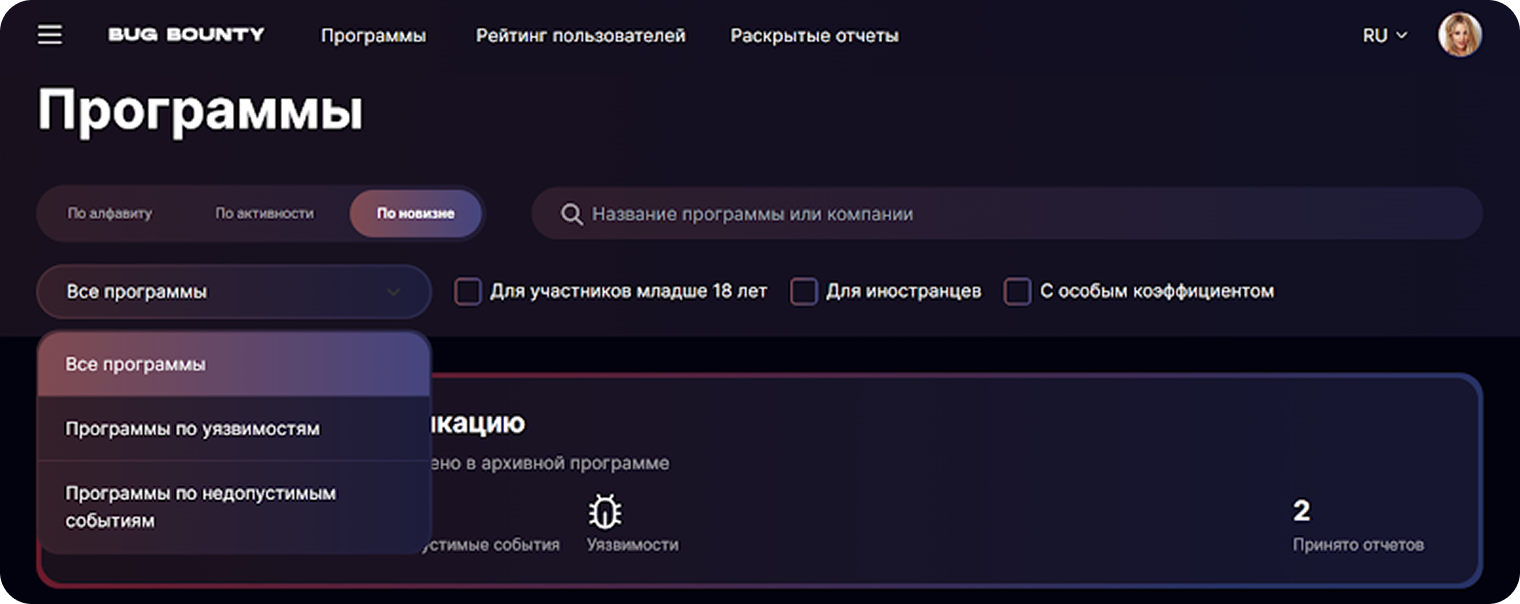This screenshot has width=1520, height=604.
Task: Open RU language selector
Action: tap(1375, 35)
